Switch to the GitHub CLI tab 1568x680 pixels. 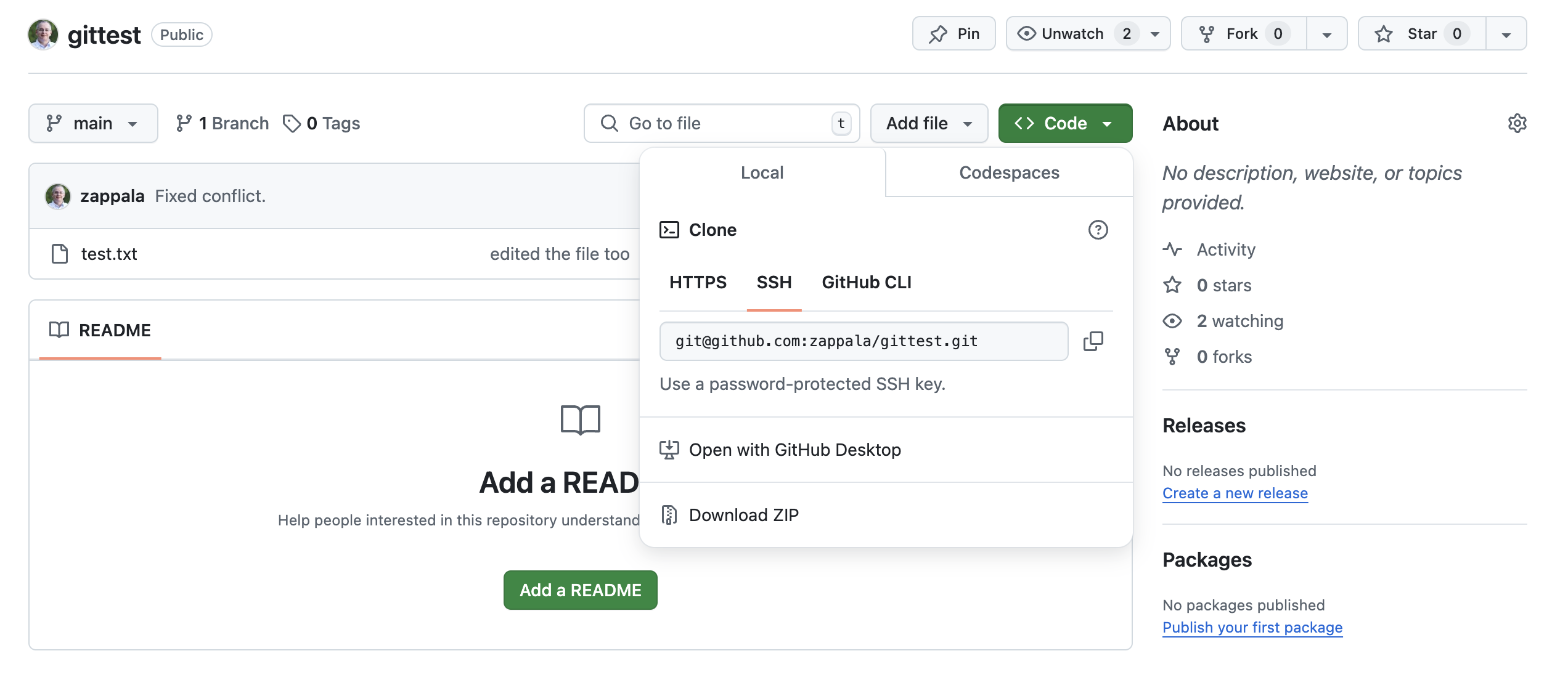(x=867, y=281)
